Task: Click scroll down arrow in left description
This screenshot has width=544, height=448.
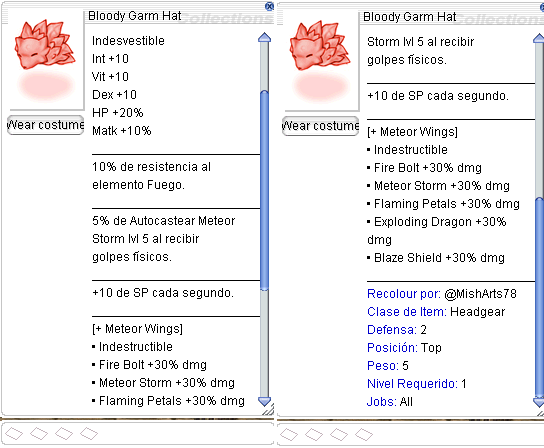Action: coord(264,401)
